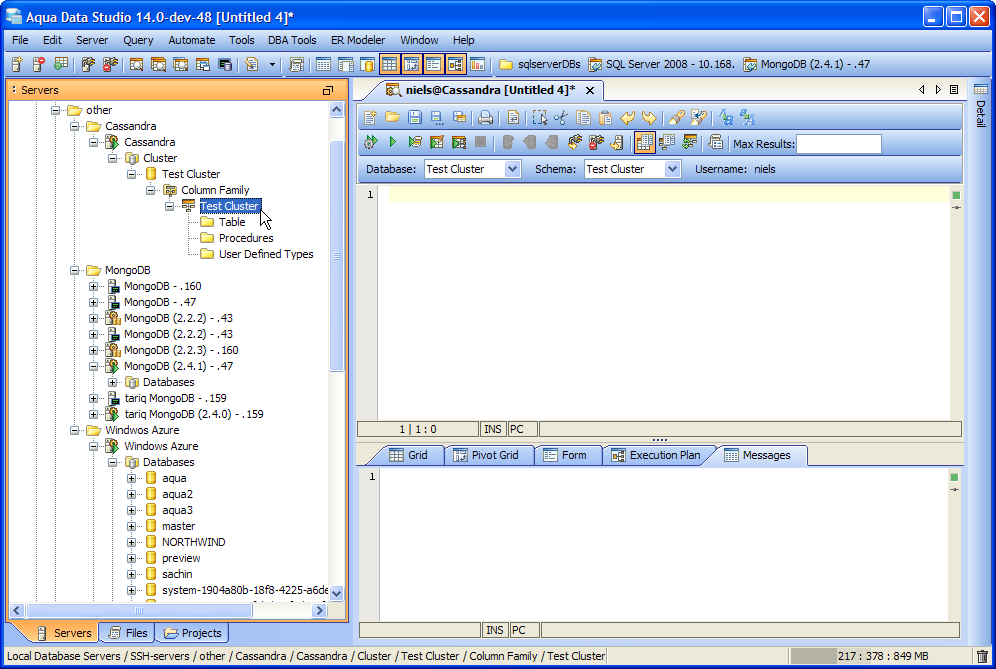Click the Save floppy disk icon
Viewport: 996px width, 669px height.
[415, 118]
